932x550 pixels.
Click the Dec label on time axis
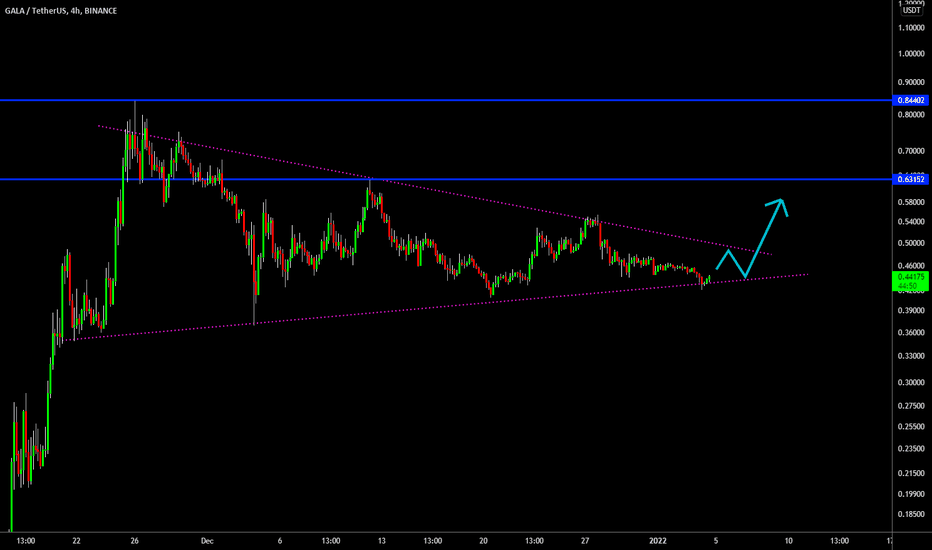pos(207,541)
